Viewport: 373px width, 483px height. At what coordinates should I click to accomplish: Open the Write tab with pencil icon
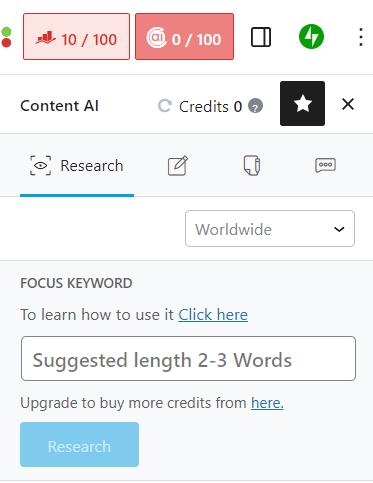click(178, 165)
